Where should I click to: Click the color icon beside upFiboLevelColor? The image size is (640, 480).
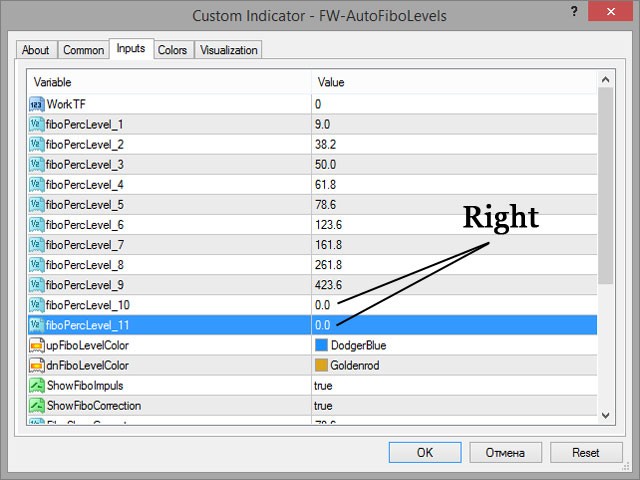[x=36, y=345]
